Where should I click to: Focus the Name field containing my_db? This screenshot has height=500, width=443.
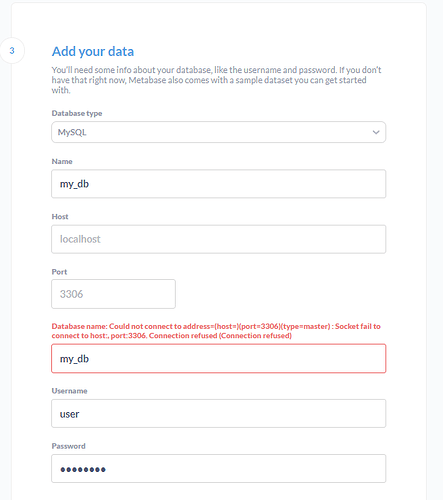point(218,184)
